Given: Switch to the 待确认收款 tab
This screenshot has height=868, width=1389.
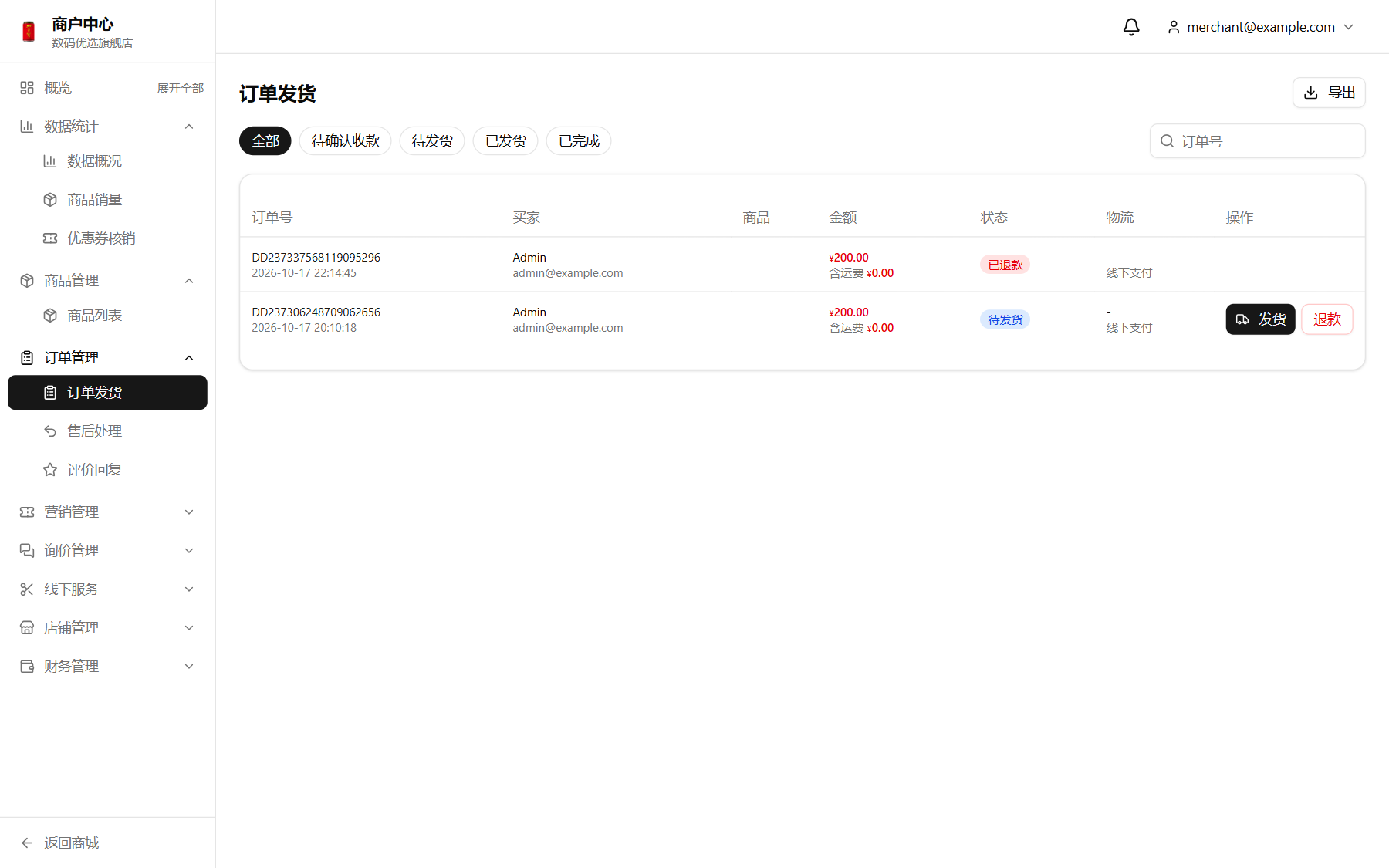Looking at the screenshot, I should point(346,141).
